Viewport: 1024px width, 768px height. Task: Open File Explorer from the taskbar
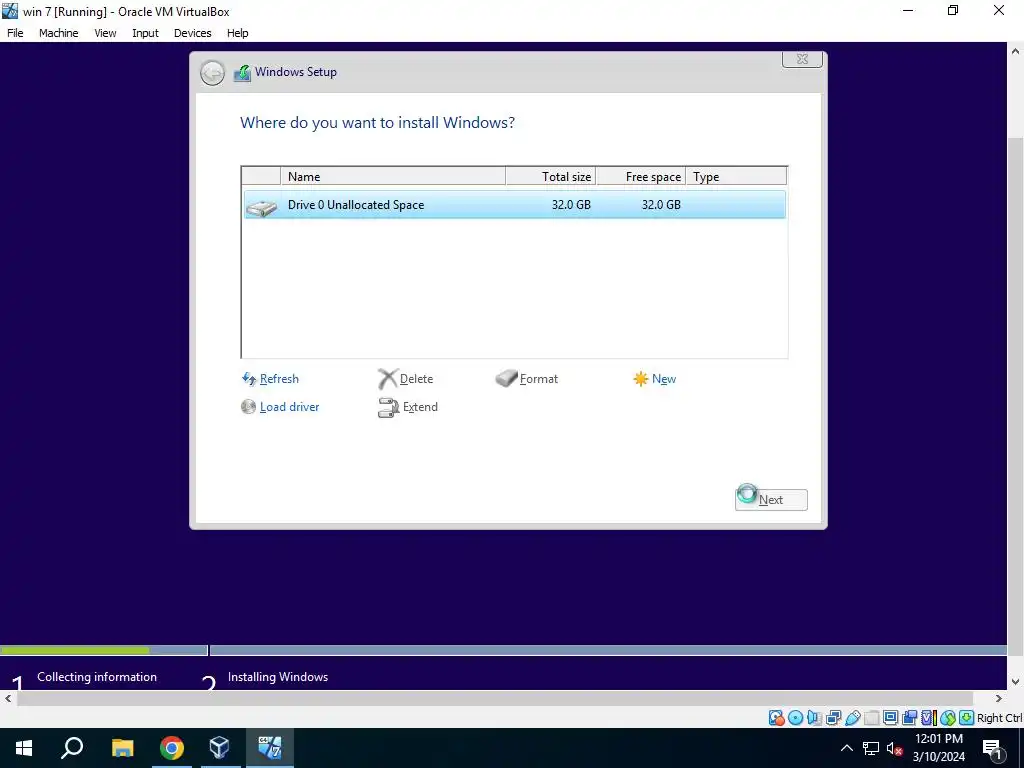122,748
